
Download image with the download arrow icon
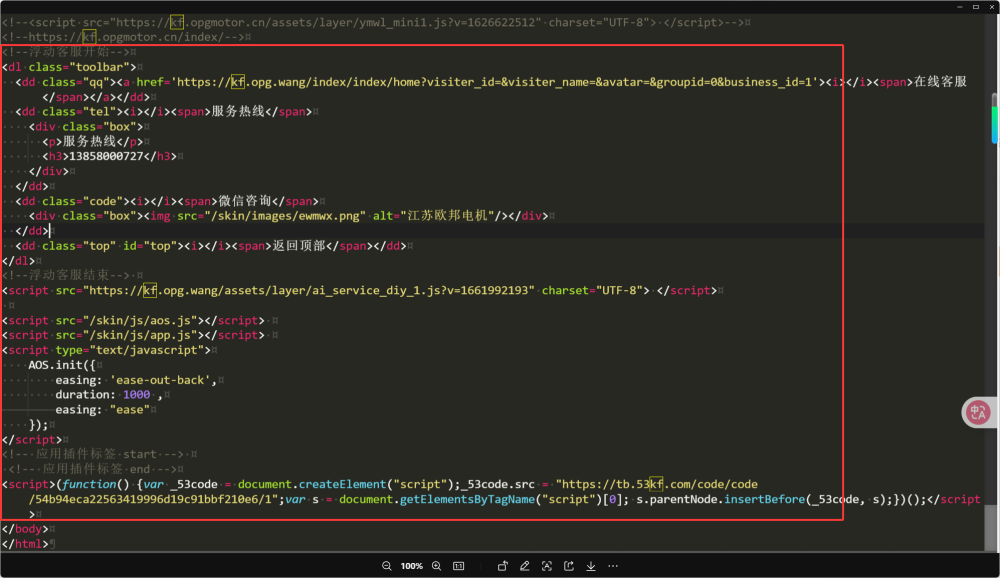click(591, 566)
